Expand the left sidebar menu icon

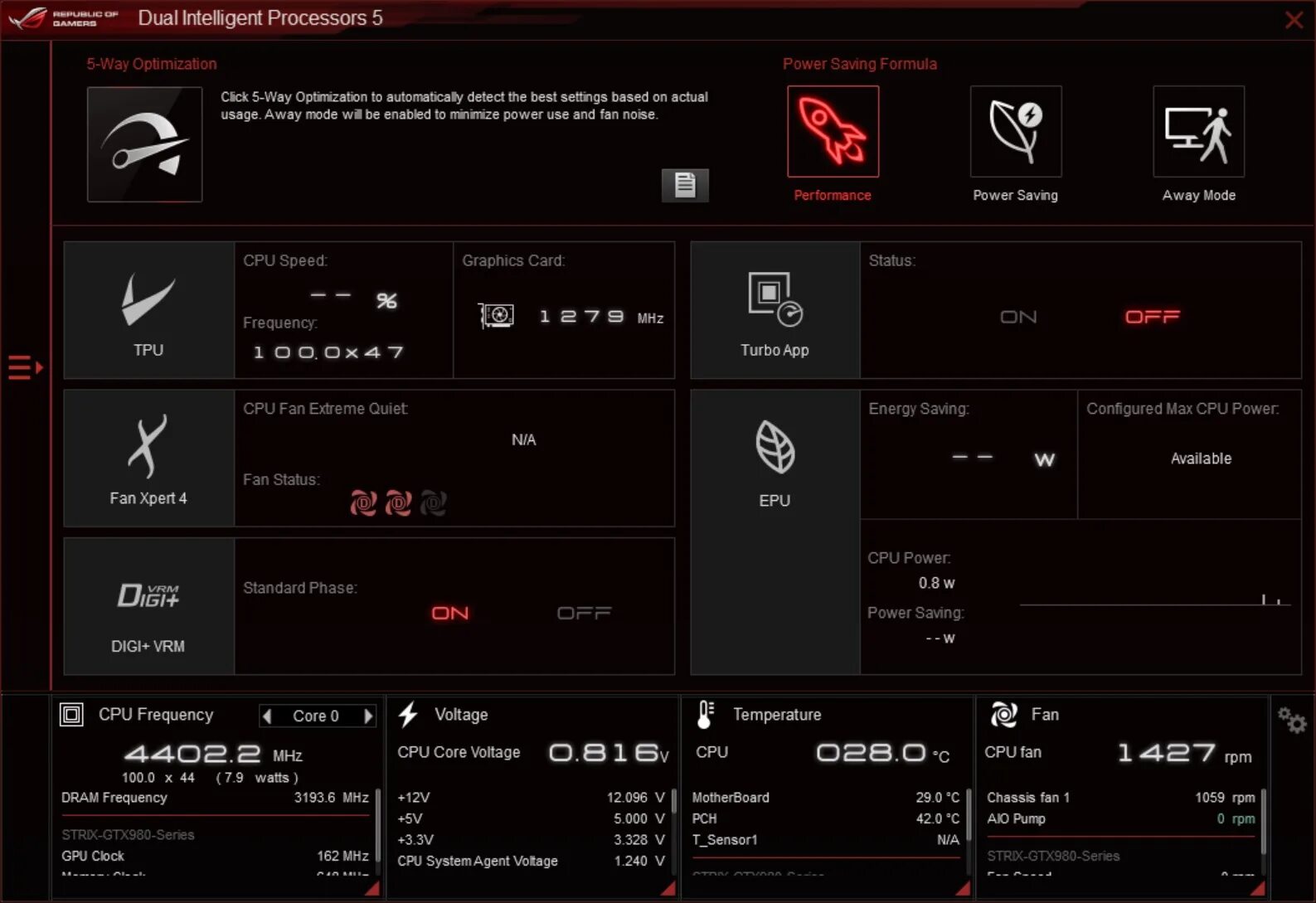pyautogui.click(x=25, y=367)
